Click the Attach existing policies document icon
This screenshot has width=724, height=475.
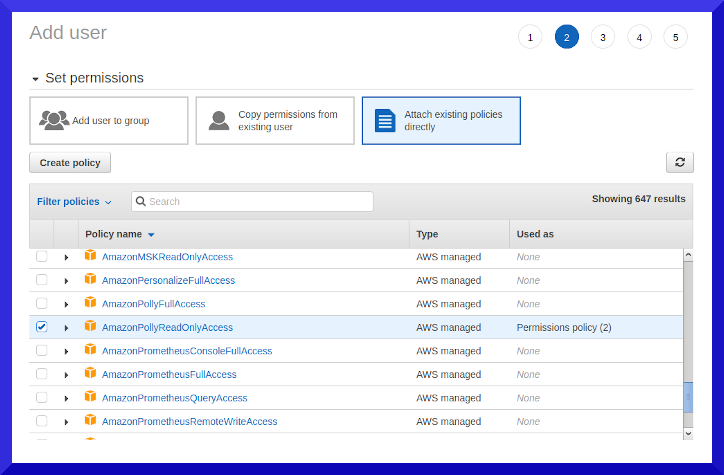point(385,120)
